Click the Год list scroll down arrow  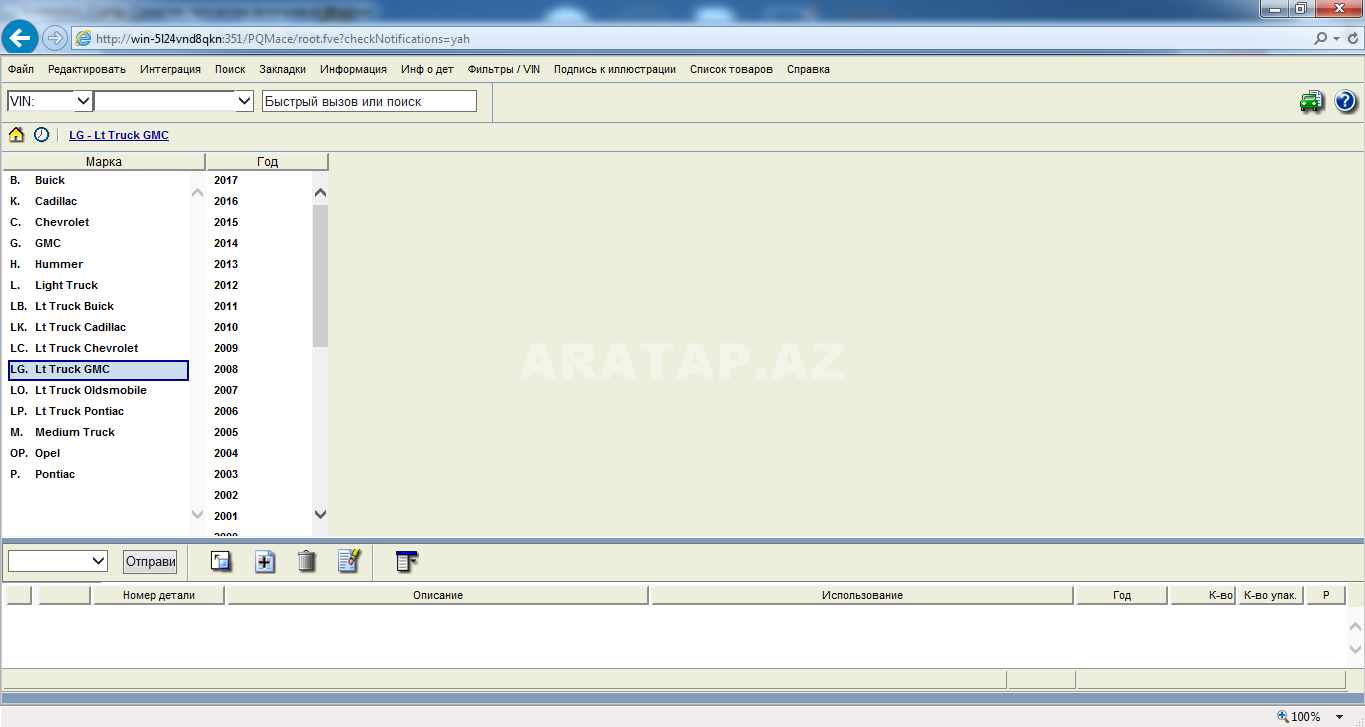pos(320,514)
